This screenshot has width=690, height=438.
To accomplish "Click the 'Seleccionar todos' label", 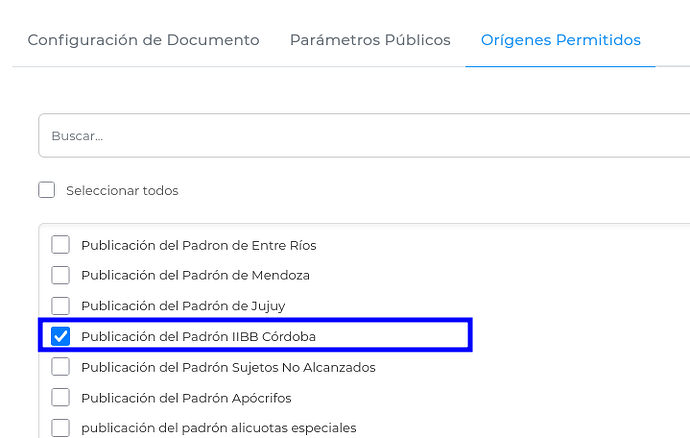I will 122,191.
